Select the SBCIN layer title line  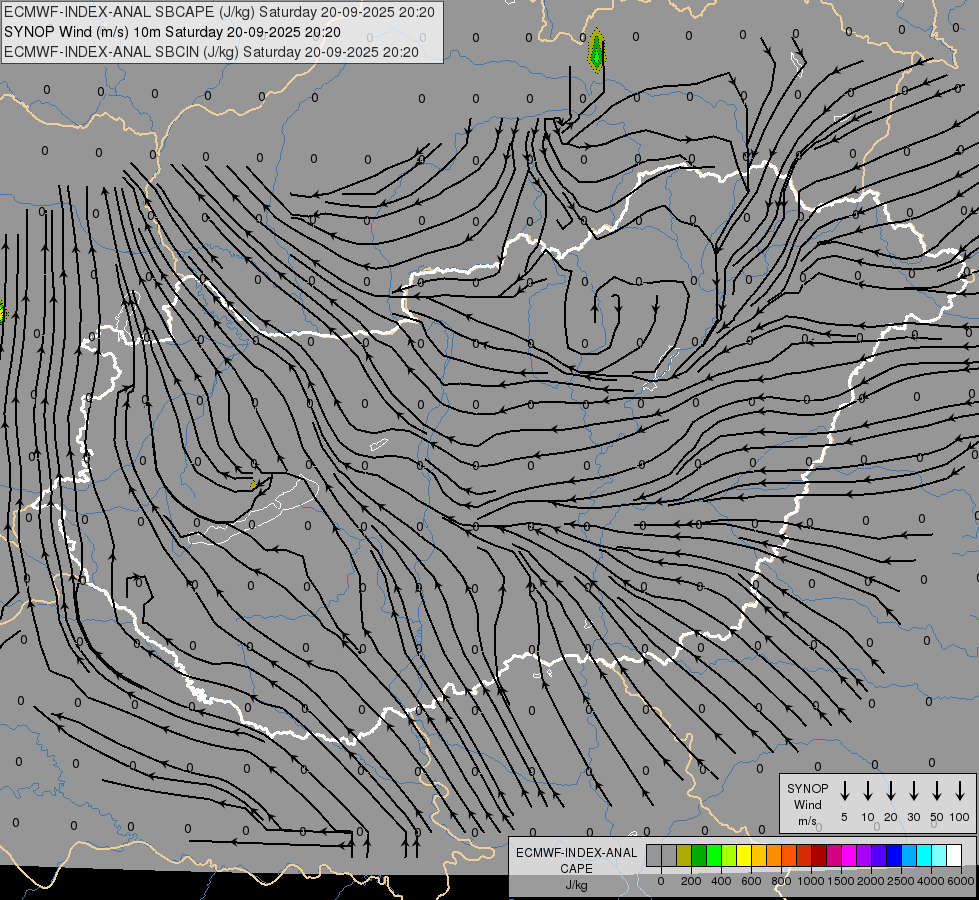pyautogui.click(x=211, y=51)
